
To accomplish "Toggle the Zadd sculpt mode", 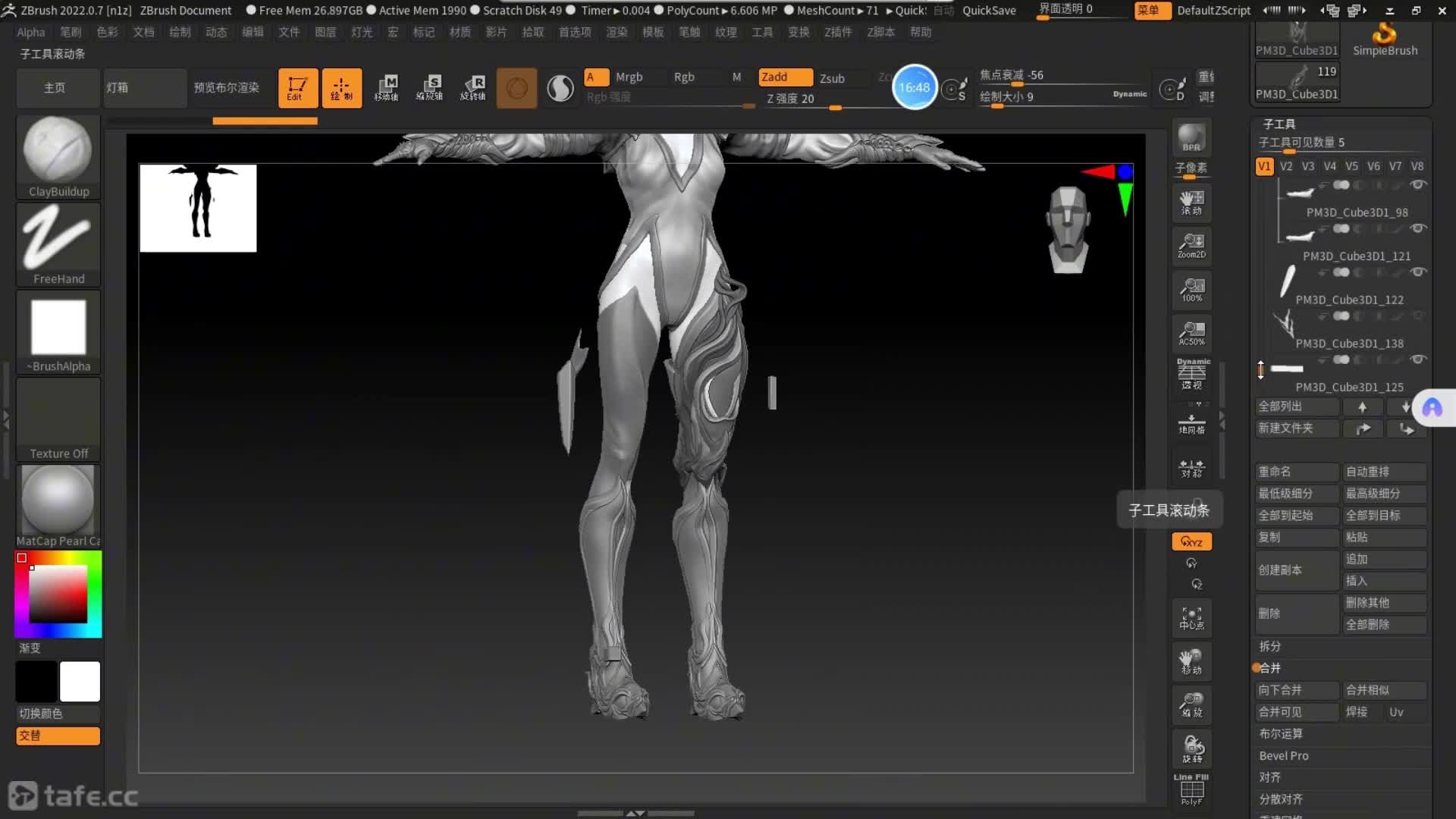I will click(x=785, y=77).
